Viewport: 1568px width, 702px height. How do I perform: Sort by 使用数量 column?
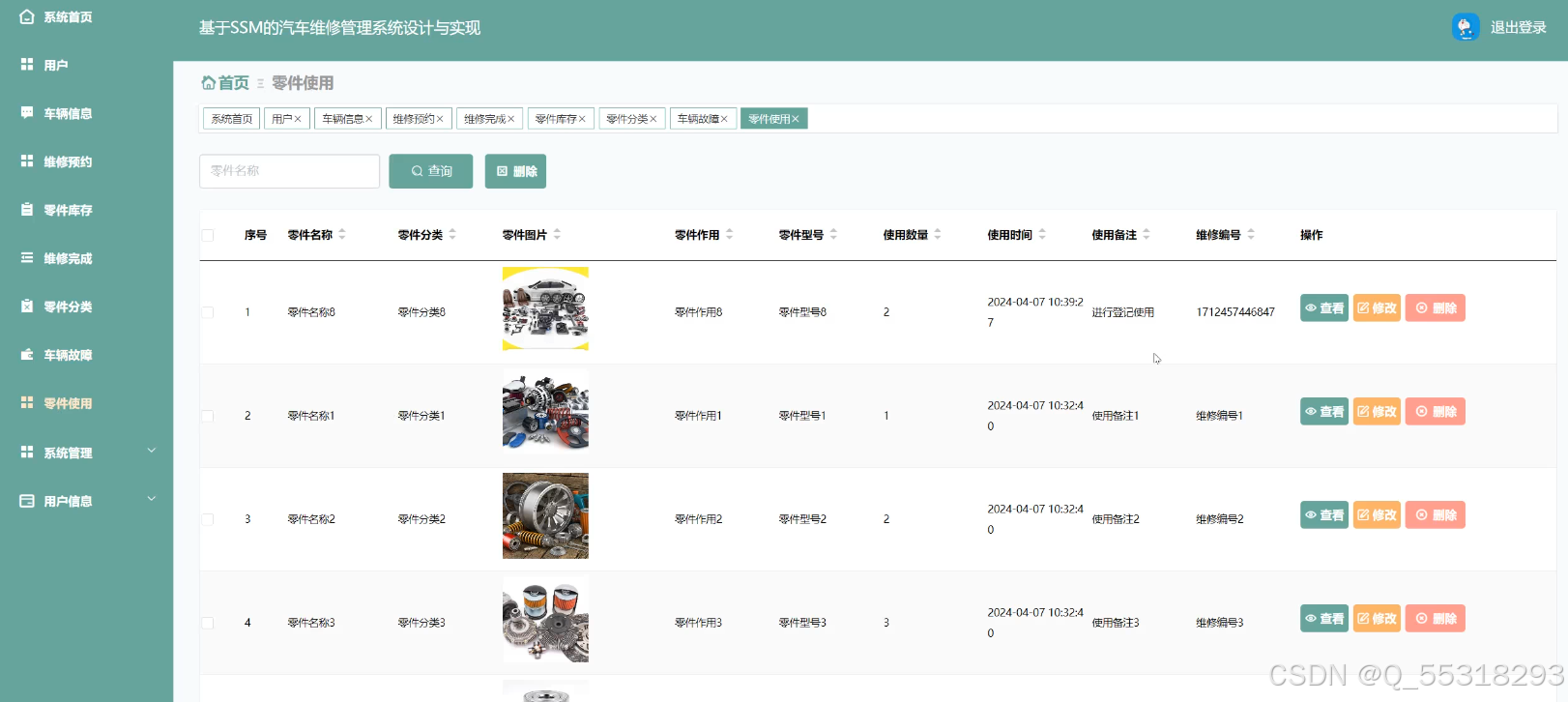click(x=938, y=235)
